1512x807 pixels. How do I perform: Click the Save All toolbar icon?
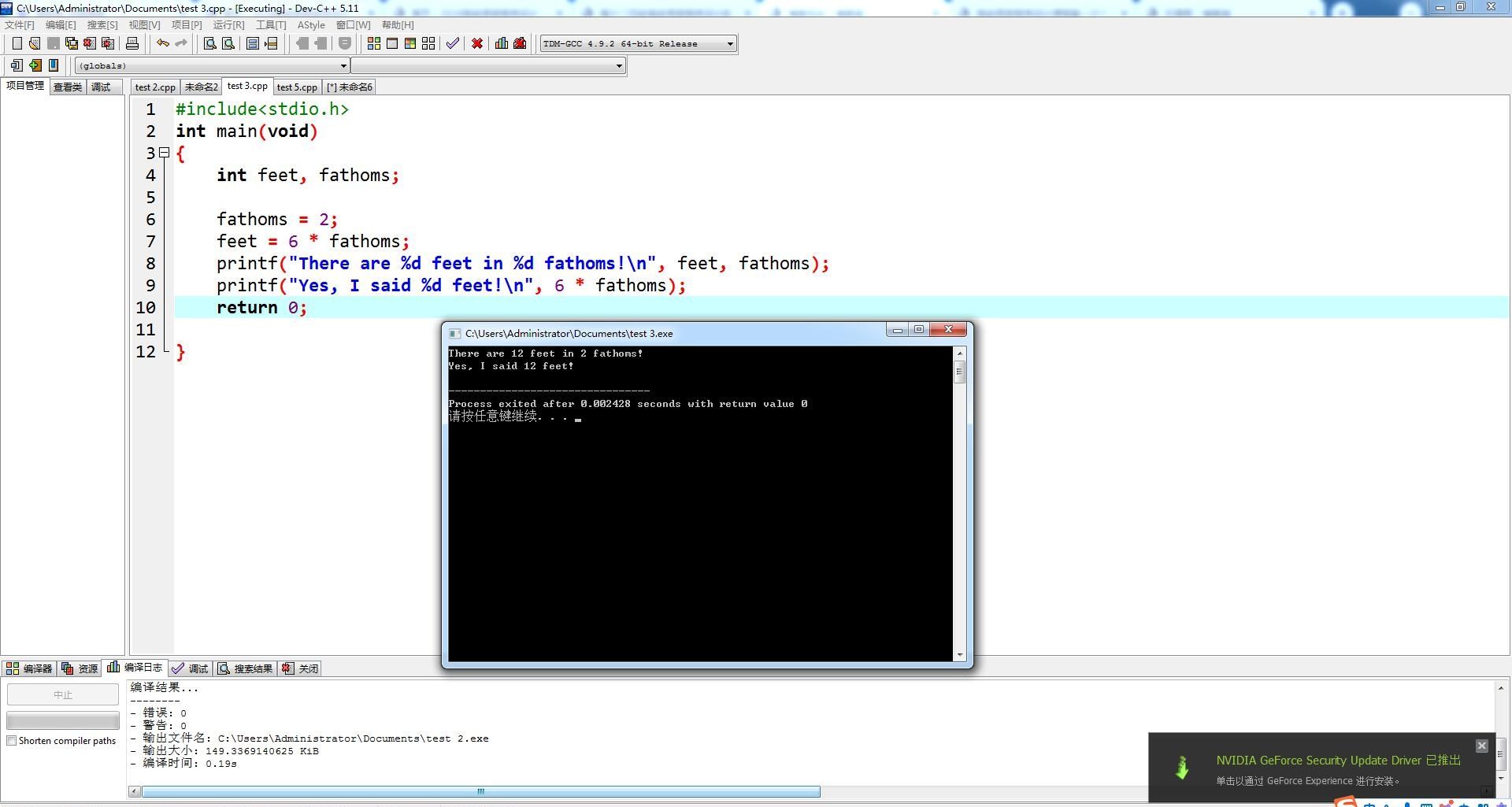click(72, 44)
